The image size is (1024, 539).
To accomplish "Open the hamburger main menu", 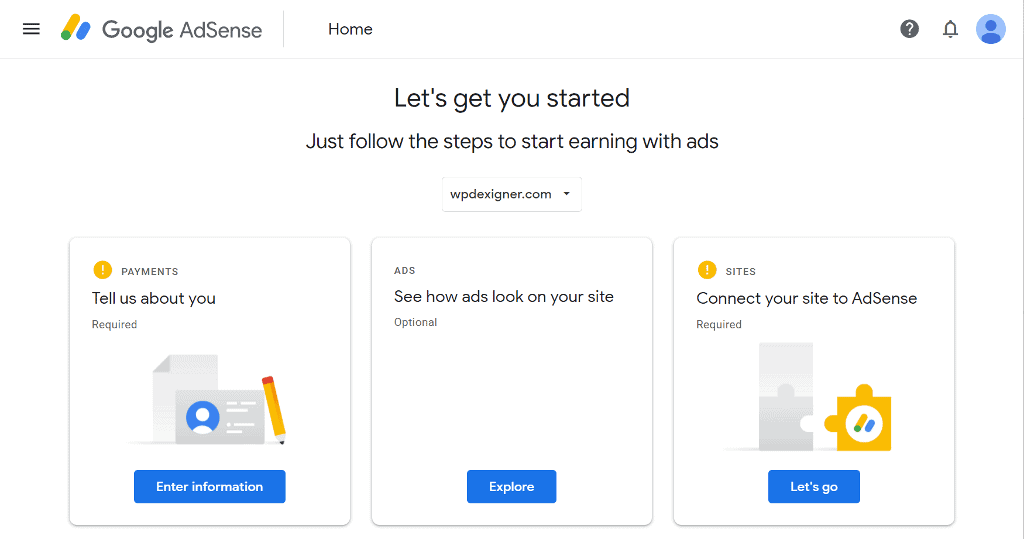I will 31,29.
